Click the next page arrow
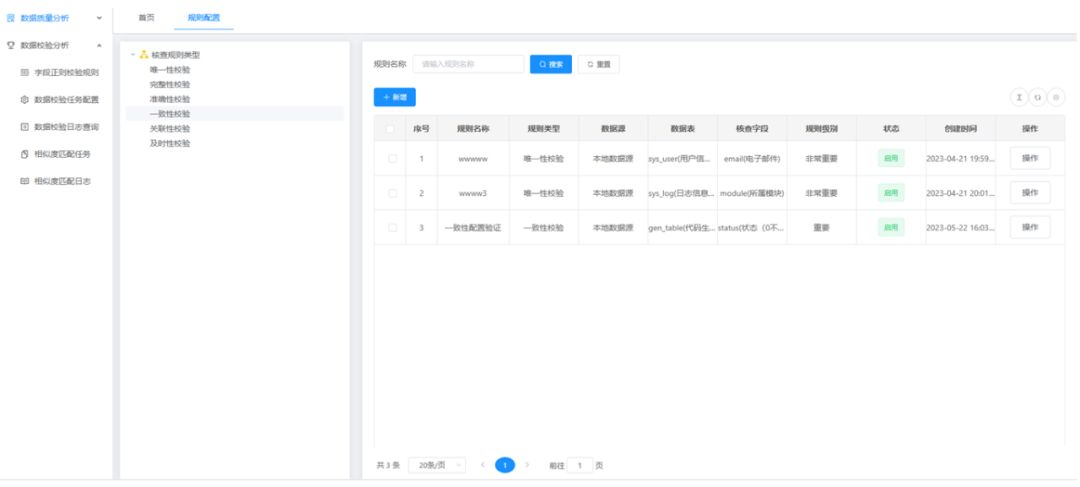The height and width of the screenshot is (487, 1080). pos(527,465)
